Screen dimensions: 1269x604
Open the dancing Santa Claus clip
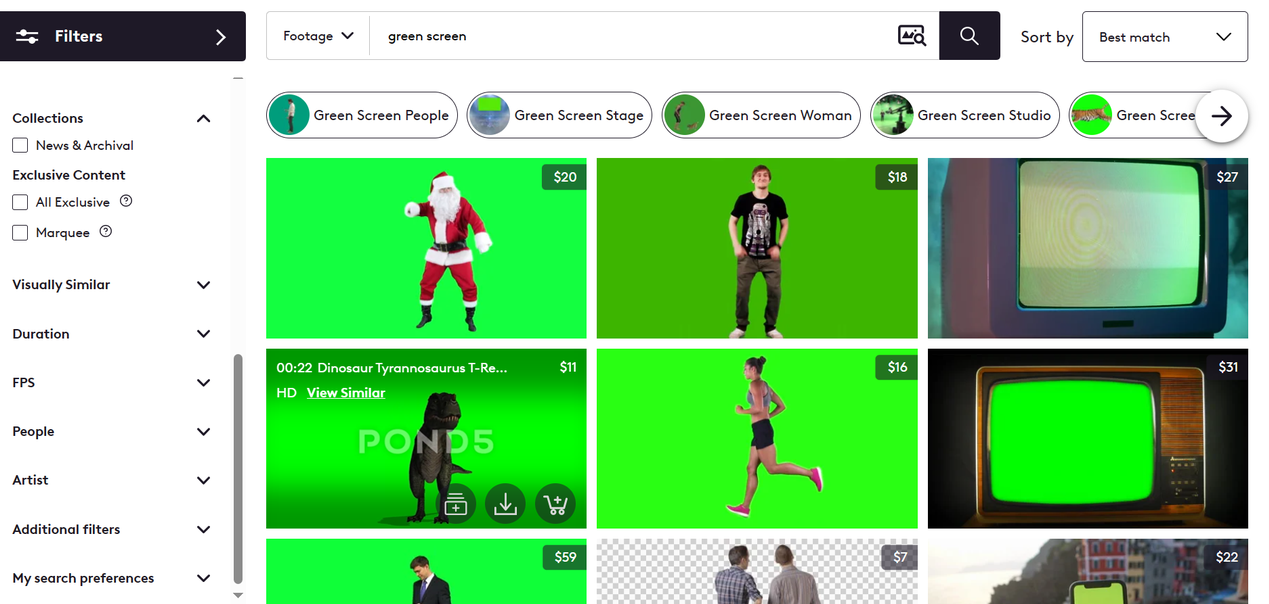click(x=426, y=248)
